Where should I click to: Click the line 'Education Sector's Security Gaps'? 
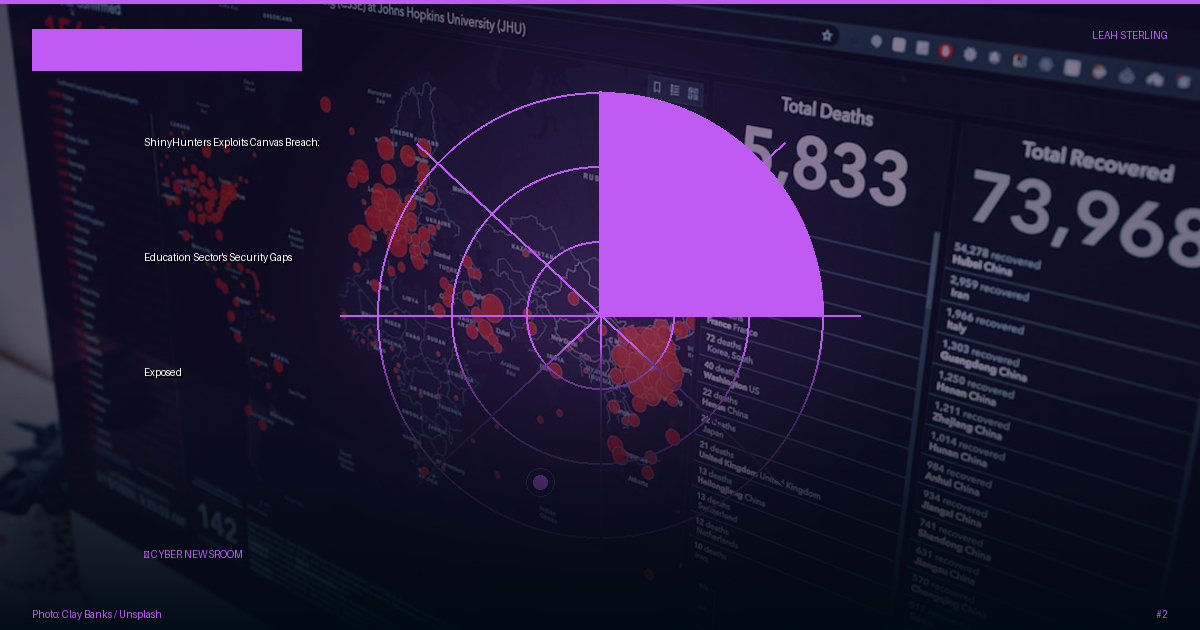tap(218, 257)
